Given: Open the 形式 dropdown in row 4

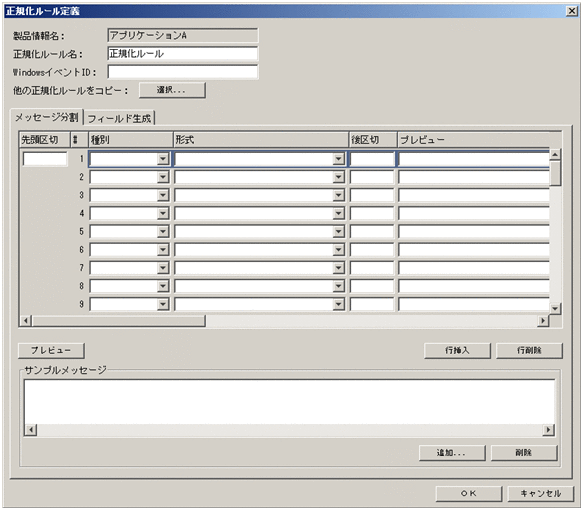Looking at the screenshot, I should pos(339,213).
